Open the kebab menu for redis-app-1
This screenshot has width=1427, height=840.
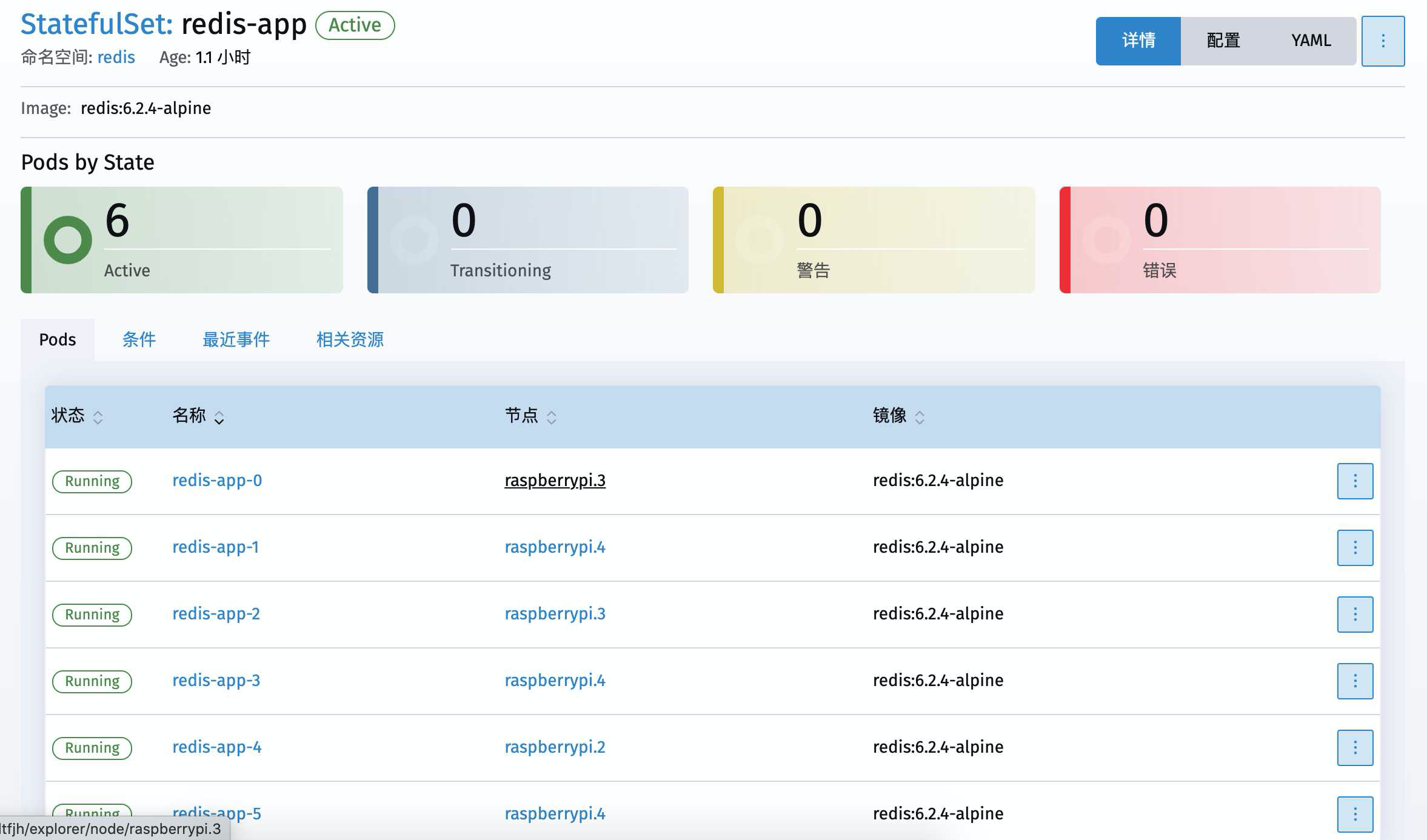[1355, 548]
